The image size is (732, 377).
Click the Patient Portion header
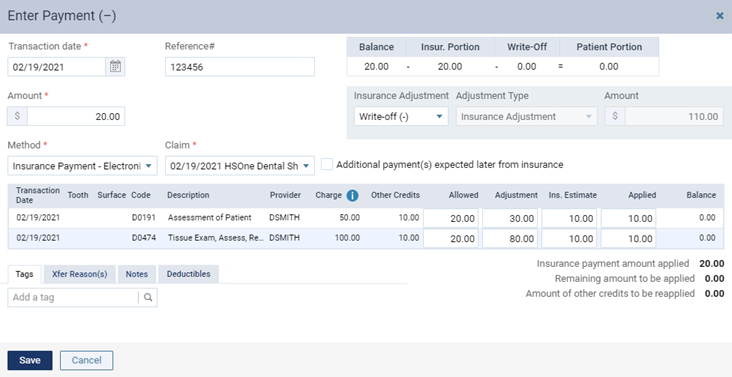coord(609,47)
